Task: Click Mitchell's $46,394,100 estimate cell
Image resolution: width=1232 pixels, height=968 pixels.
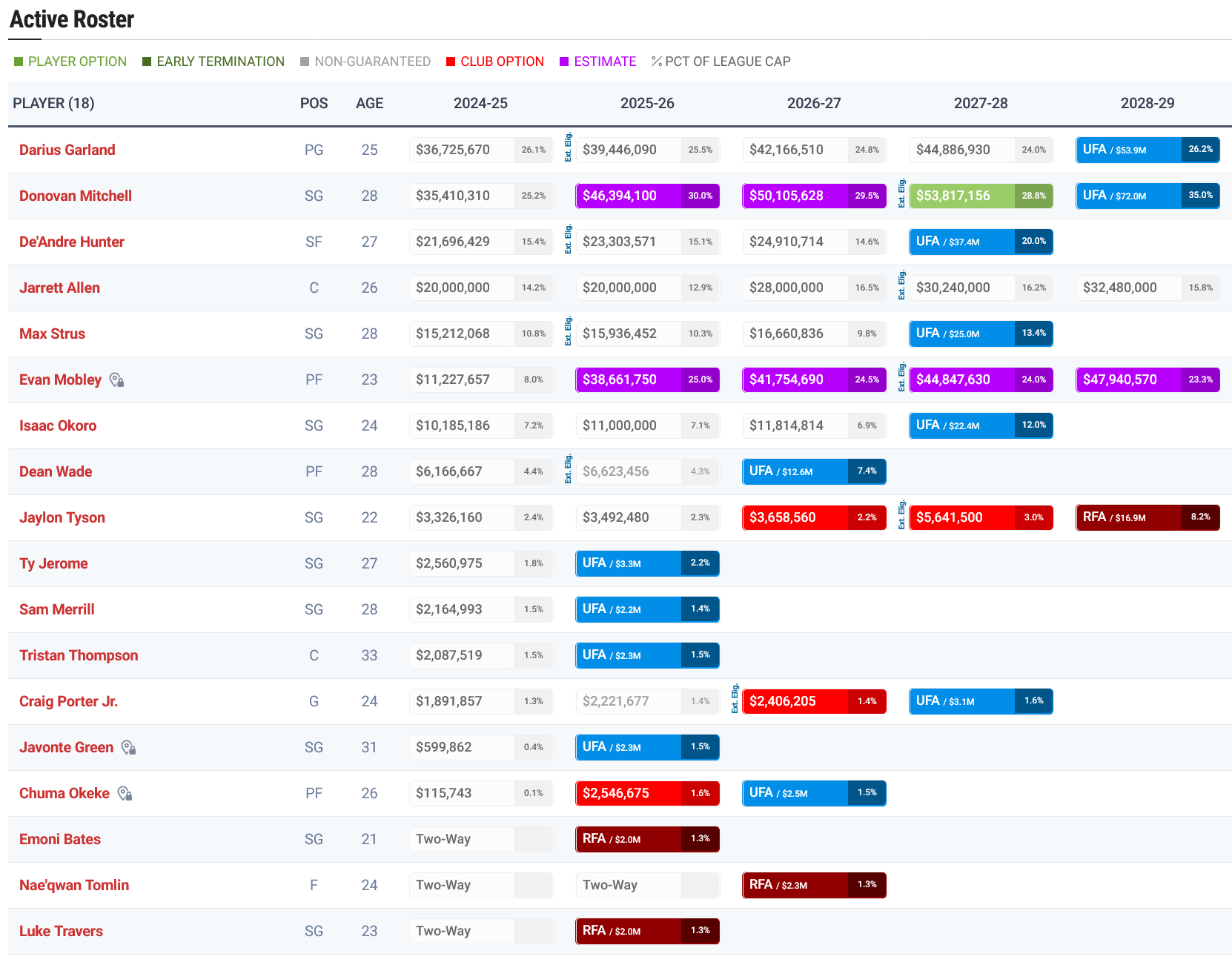Action: pos(647,196)
